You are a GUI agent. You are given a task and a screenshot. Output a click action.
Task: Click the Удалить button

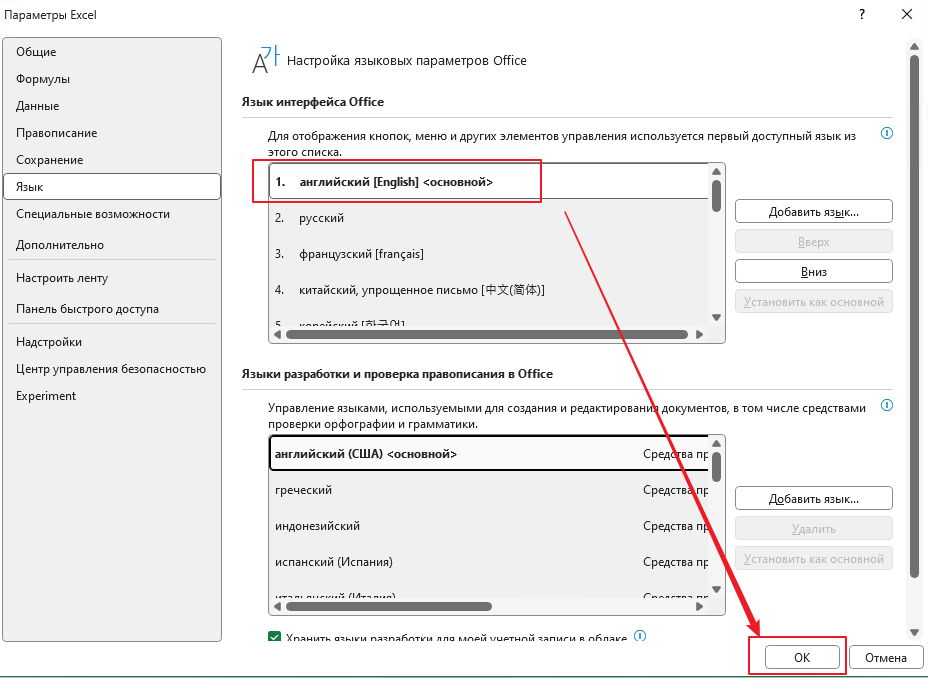pos(814,529)
